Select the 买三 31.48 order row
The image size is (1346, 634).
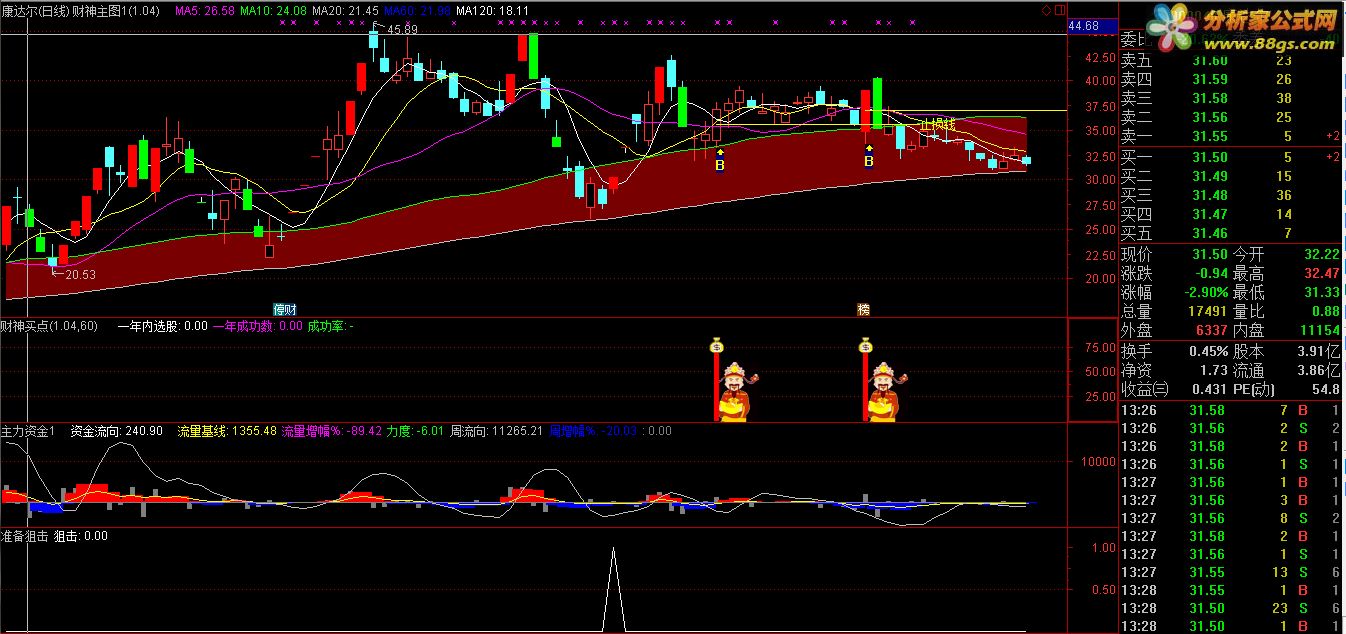tap(1232, 195)
